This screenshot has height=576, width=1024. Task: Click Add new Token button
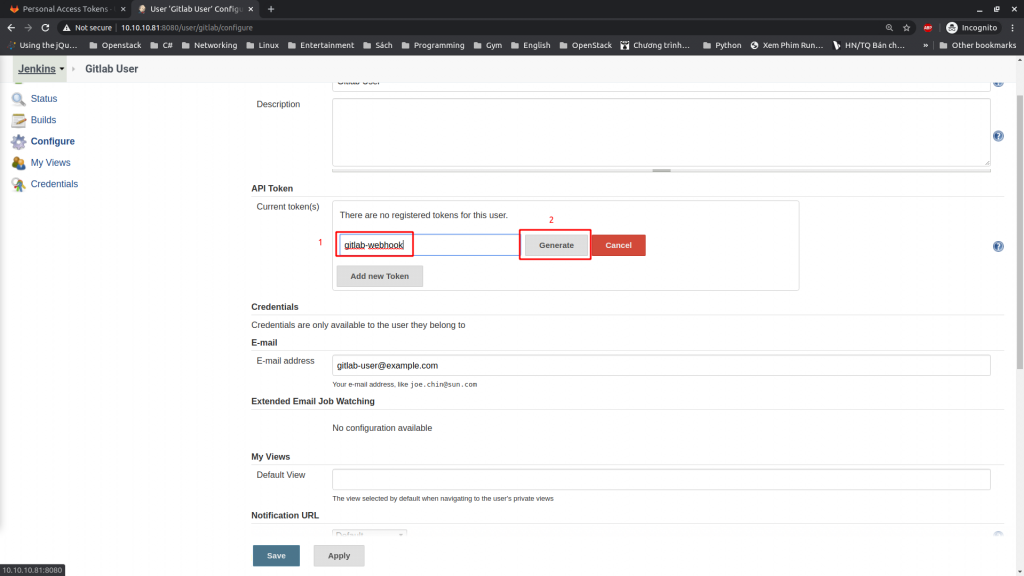[x=379, y=276]
